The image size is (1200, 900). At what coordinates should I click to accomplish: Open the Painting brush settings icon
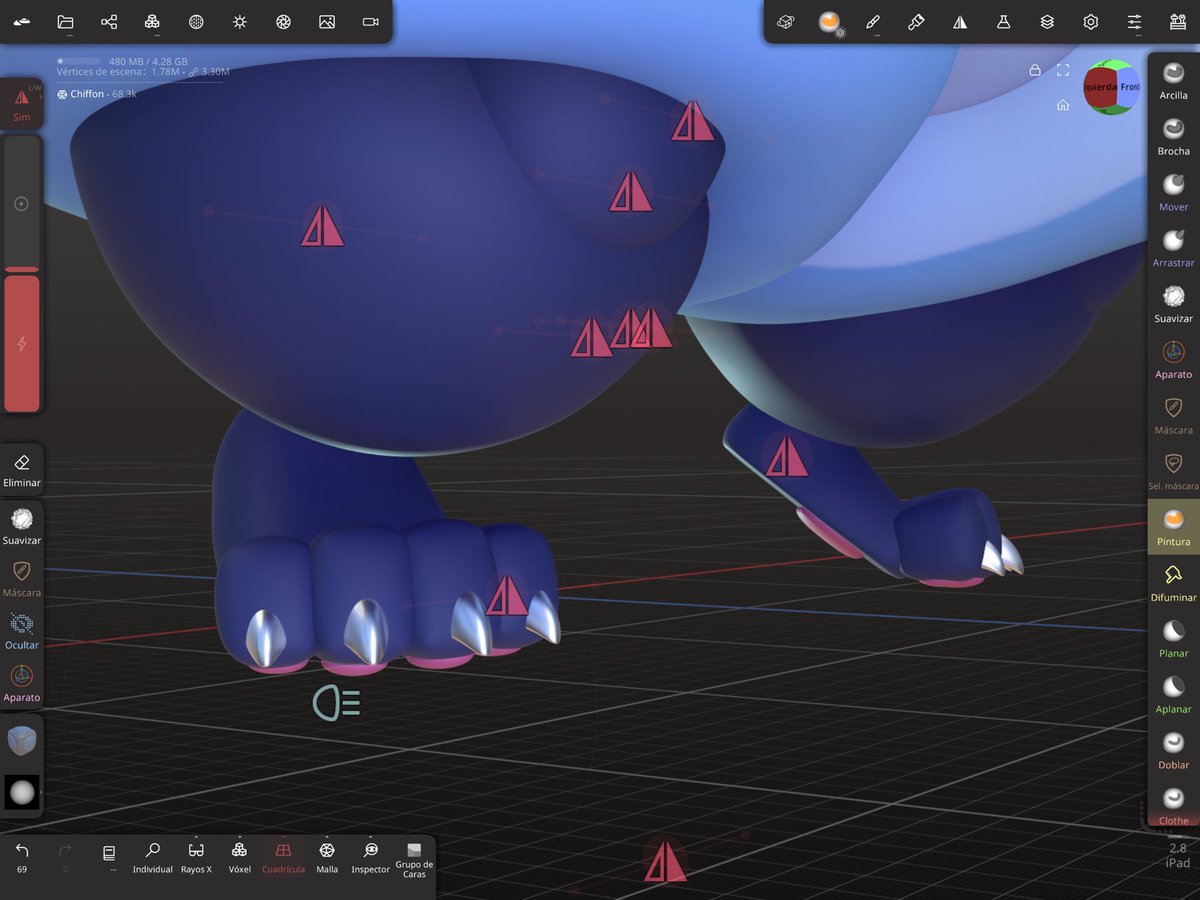click(x=916, y=21)
